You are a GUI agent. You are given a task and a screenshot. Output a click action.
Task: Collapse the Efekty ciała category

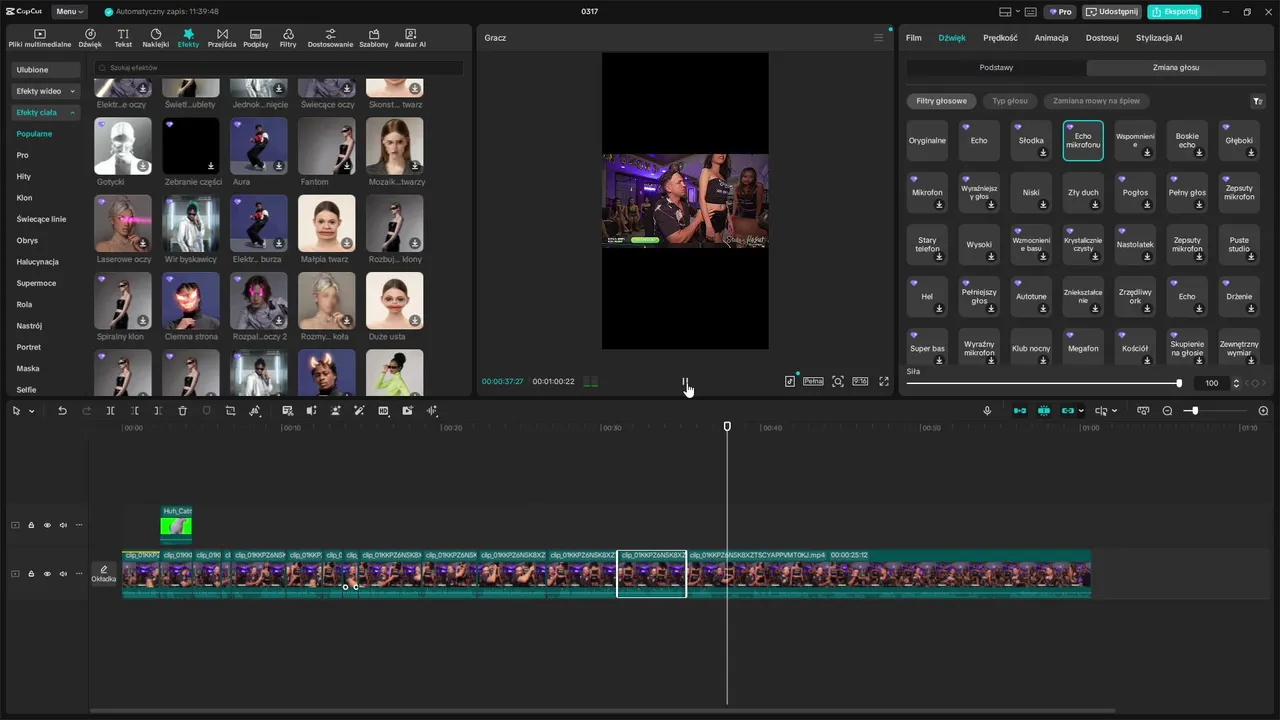pyautogui.click(x=45, y=112)
